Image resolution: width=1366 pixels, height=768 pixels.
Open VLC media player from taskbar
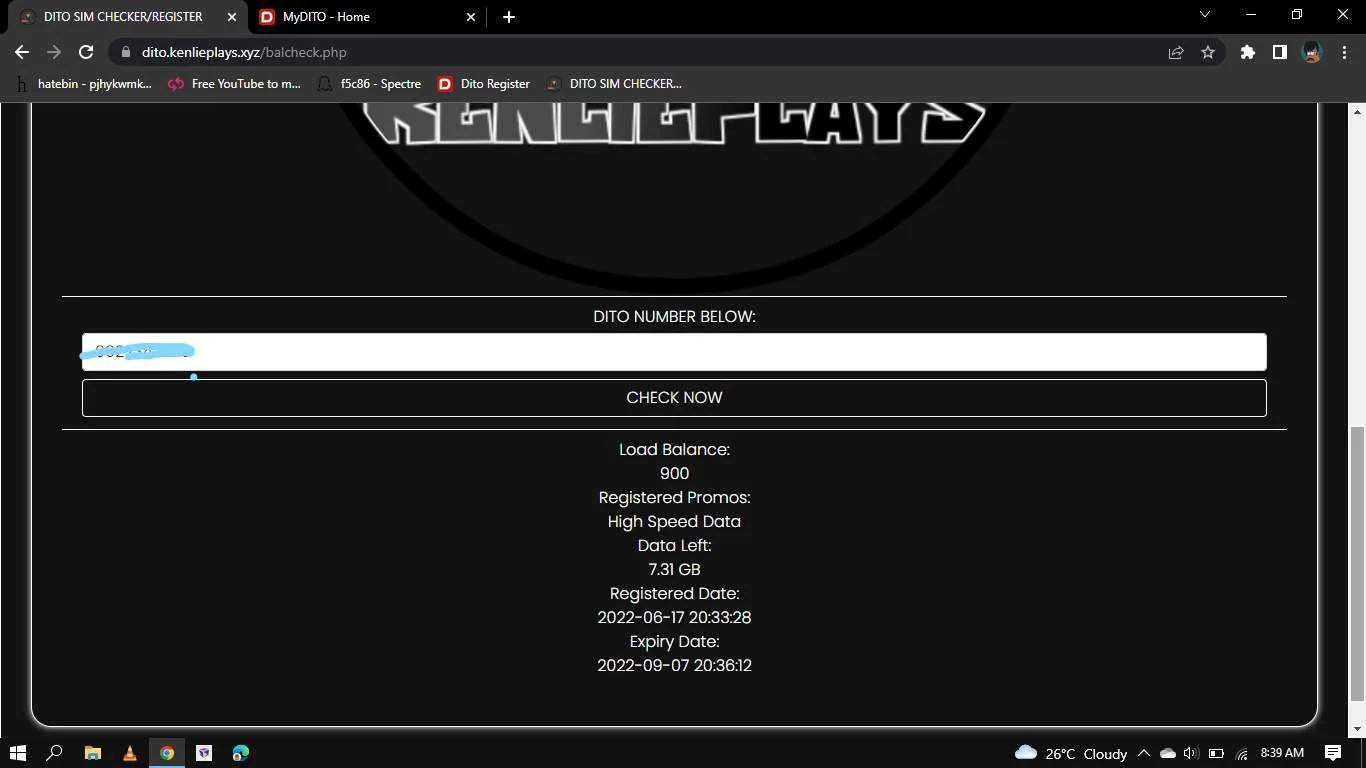[129, 753]
